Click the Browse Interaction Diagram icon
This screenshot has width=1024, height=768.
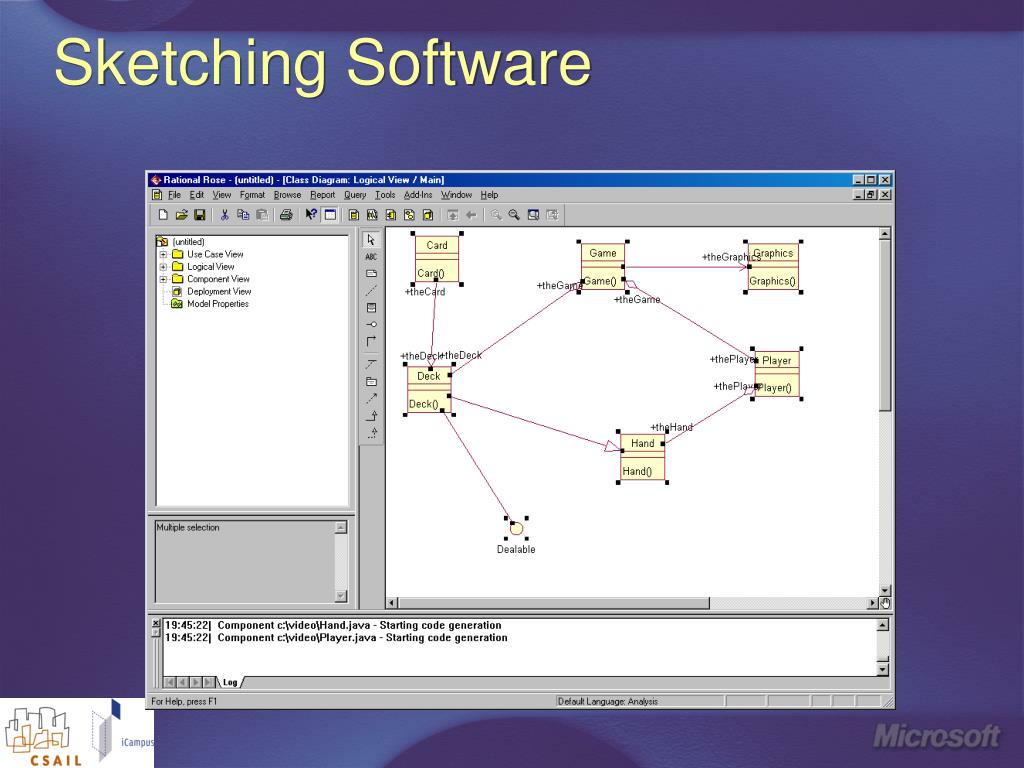point(372,215)
